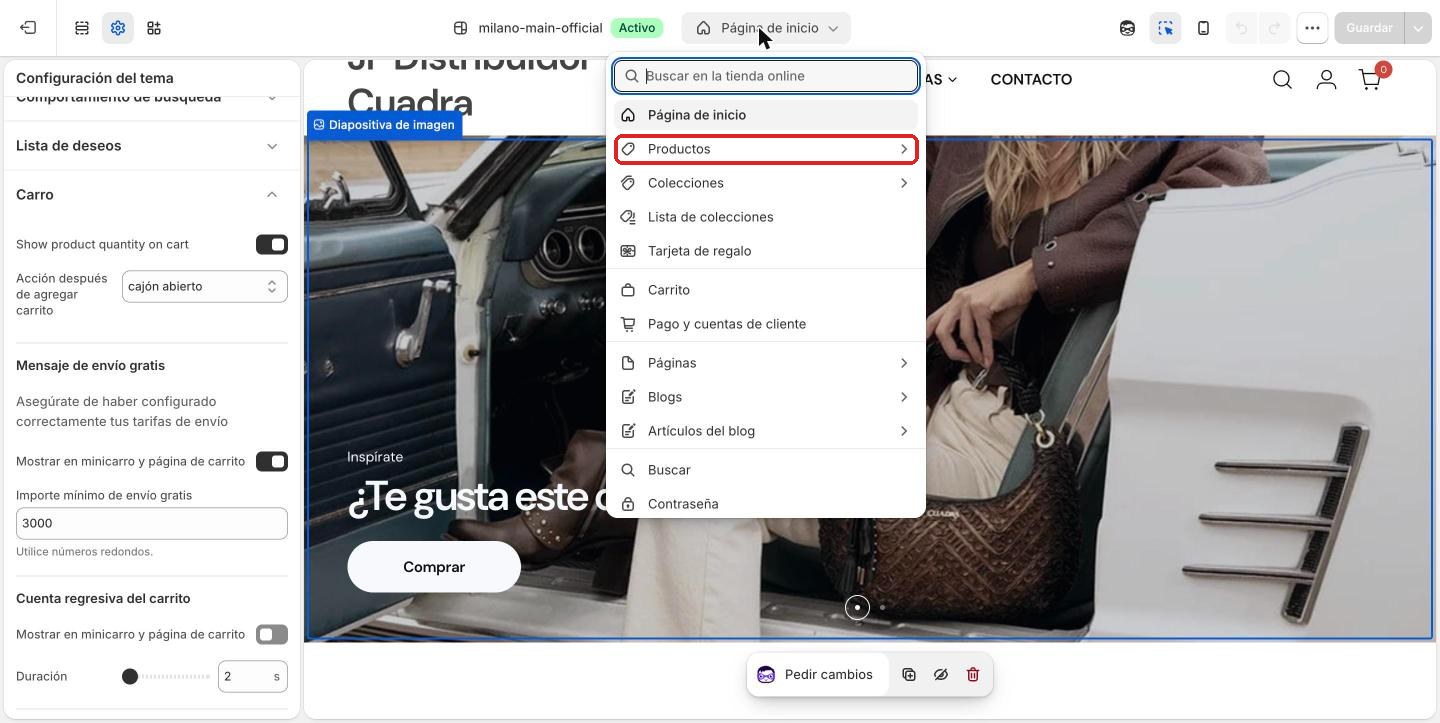
Task: Open the shopping cart icon in header
Action: pos(1370,79)
